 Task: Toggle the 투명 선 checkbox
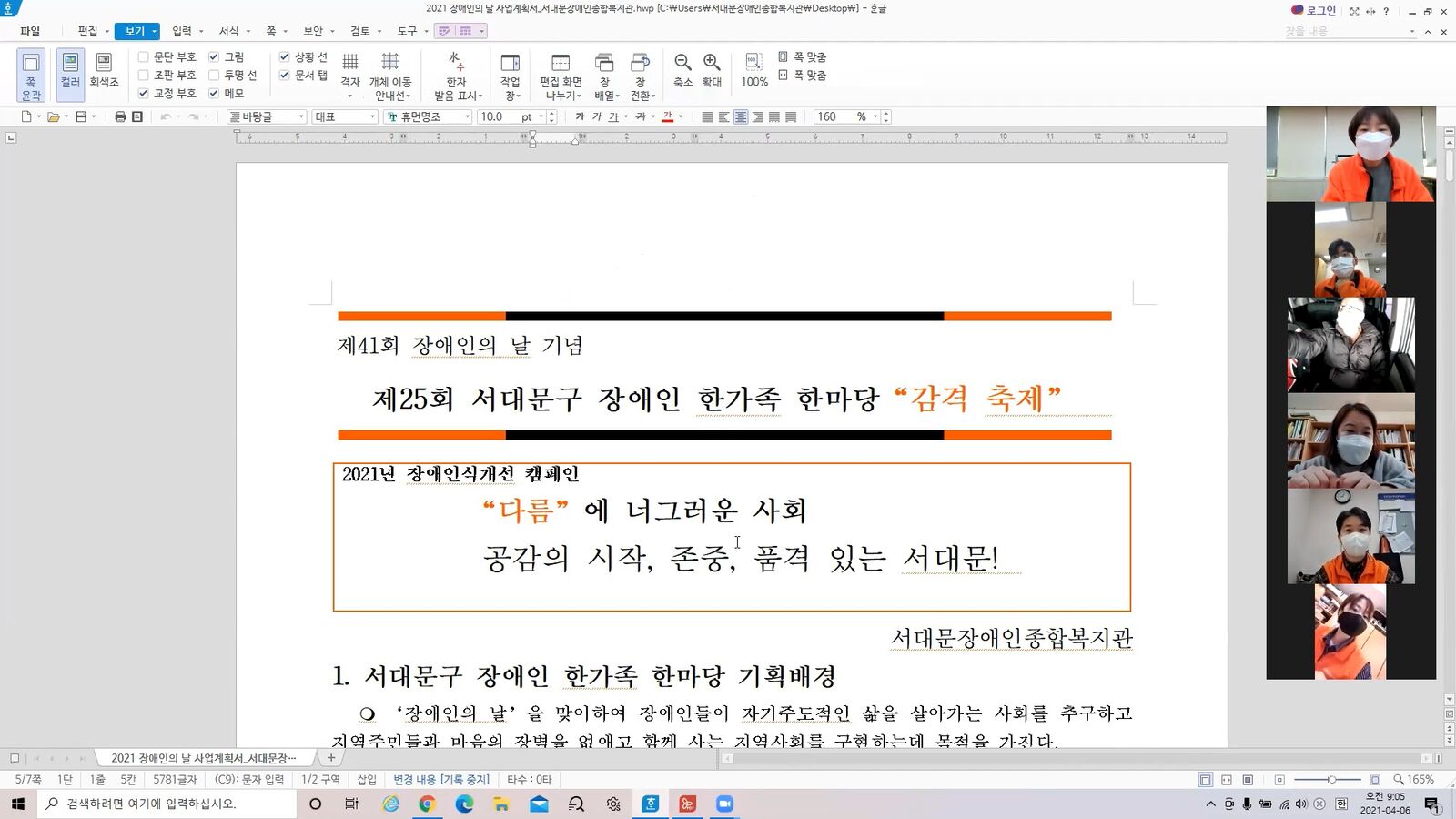point(214,75)
